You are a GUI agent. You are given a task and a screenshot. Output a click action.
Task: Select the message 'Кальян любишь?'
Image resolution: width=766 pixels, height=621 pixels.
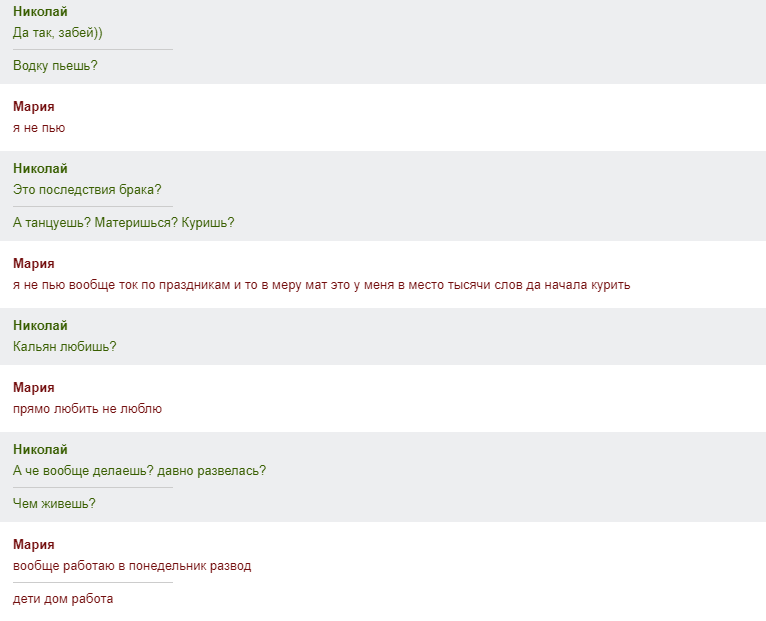click(x=64, y=347)
